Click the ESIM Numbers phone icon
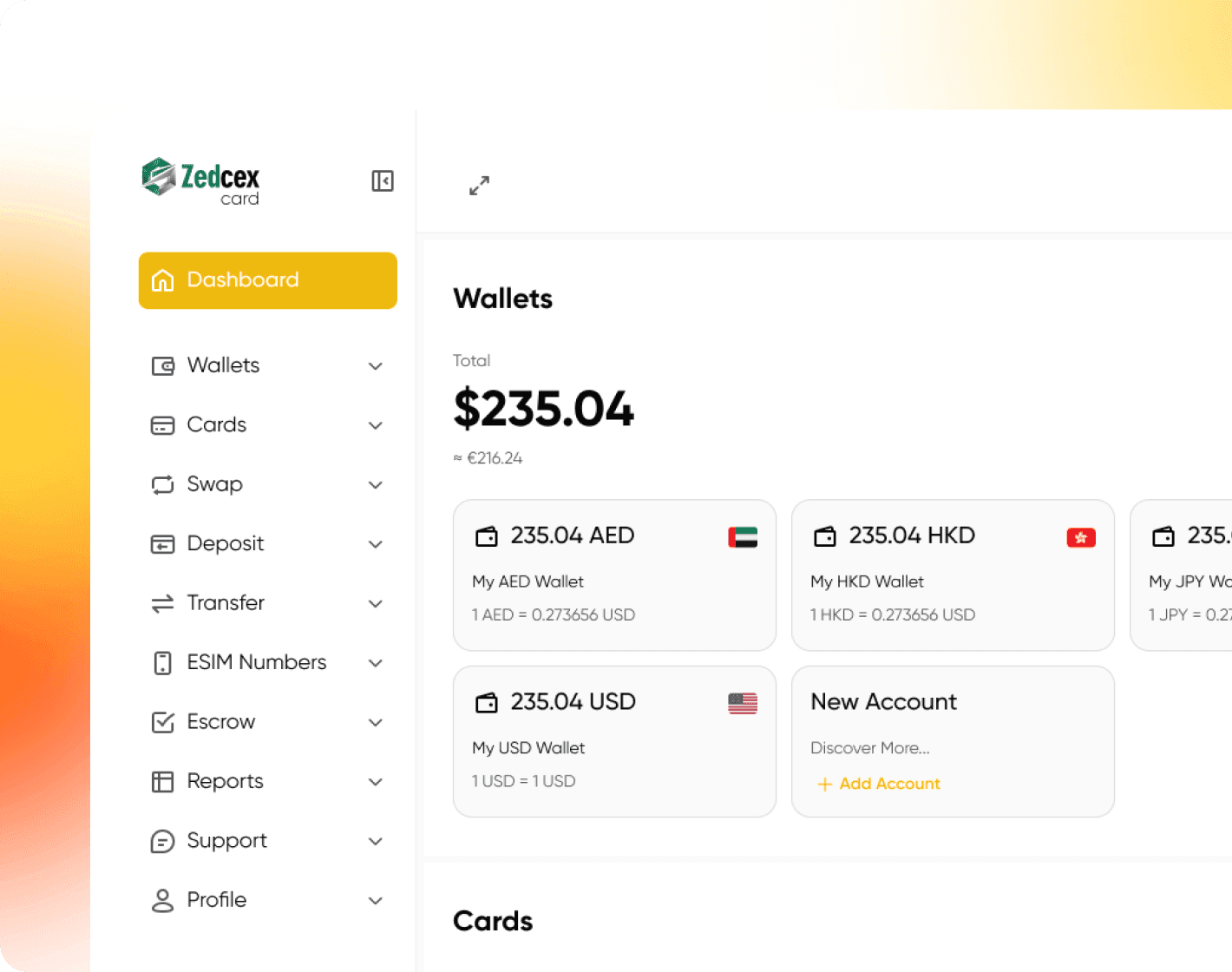Screen dimensions: 1232x972 point(162,663)
